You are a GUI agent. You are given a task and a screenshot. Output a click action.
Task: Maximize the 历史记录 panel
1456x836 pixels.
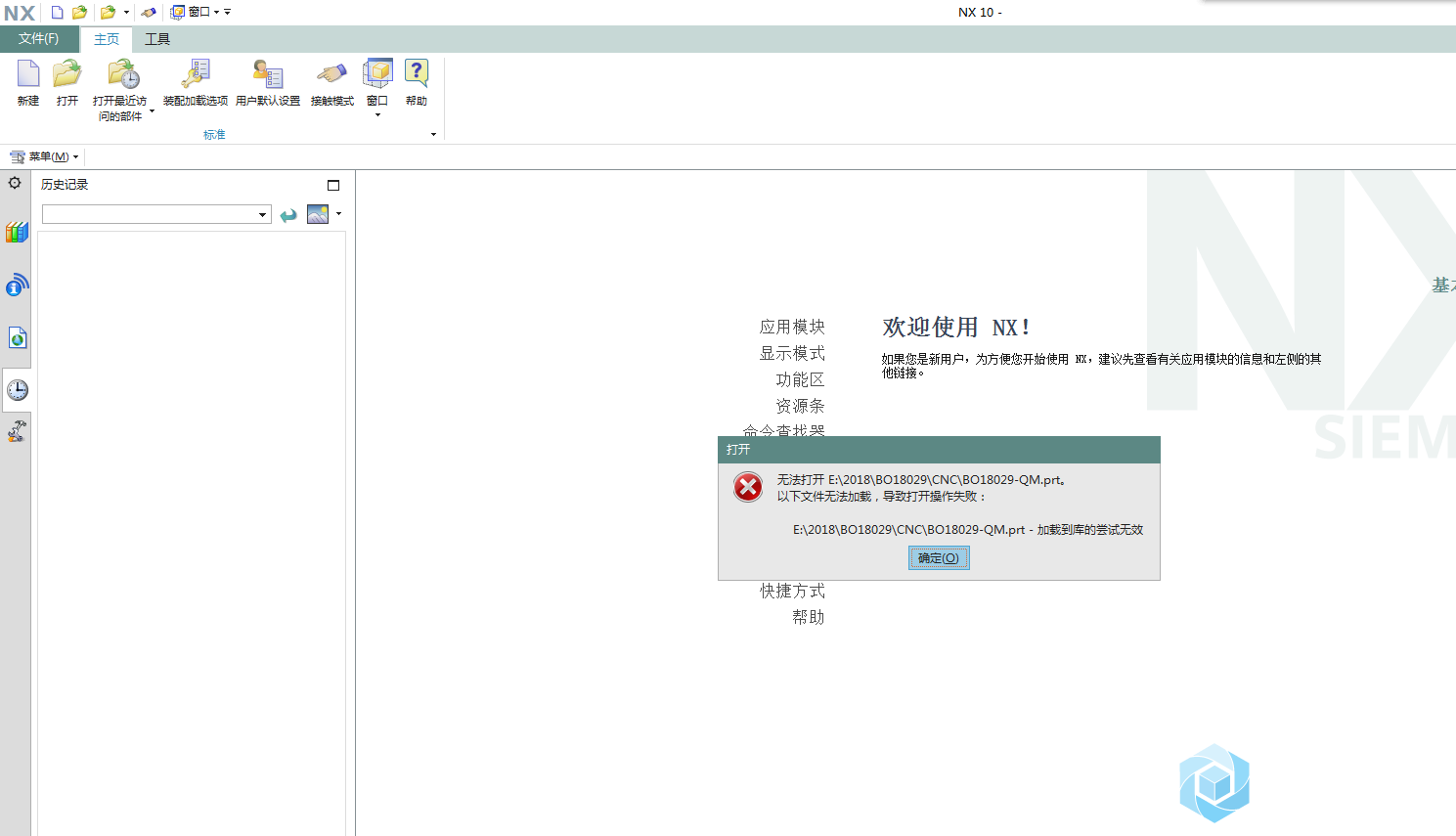click(x=333, y=185)
